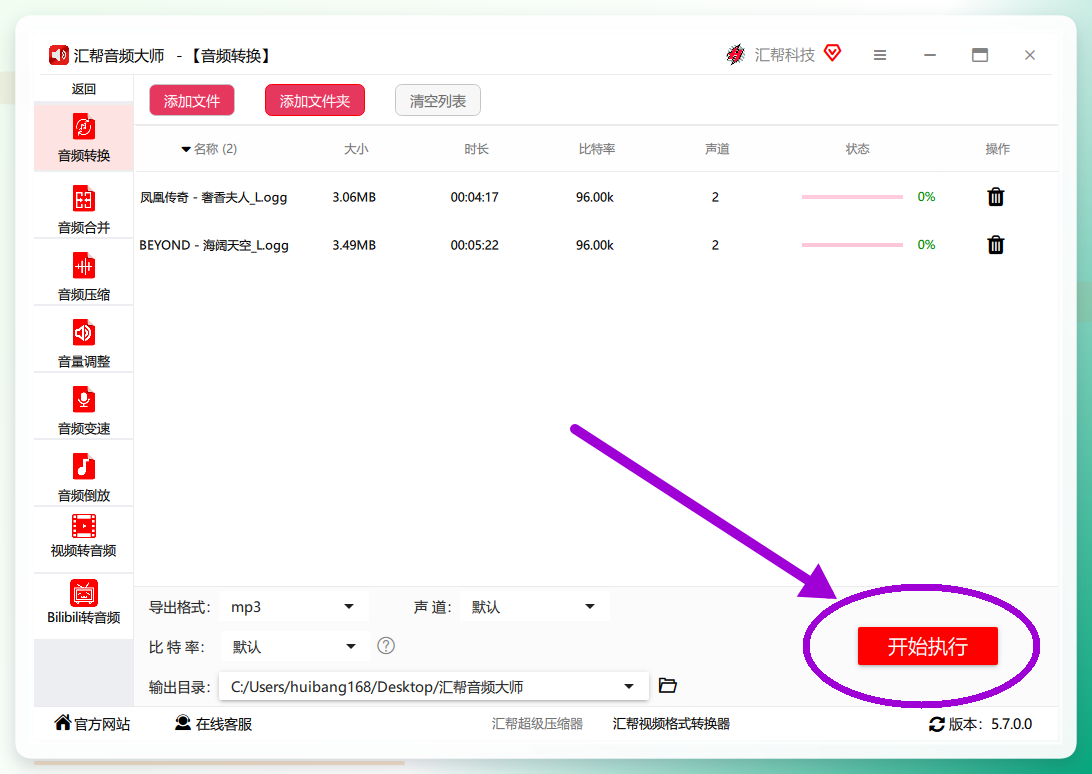Click the 时长 column header
Viewport: 1092px width, 774px height.
point(476,149)
